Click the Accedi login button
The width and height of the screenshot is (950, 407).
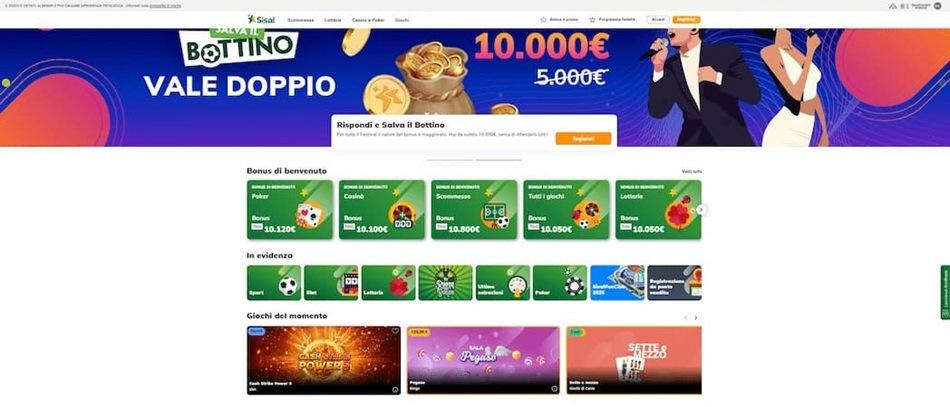658,19
